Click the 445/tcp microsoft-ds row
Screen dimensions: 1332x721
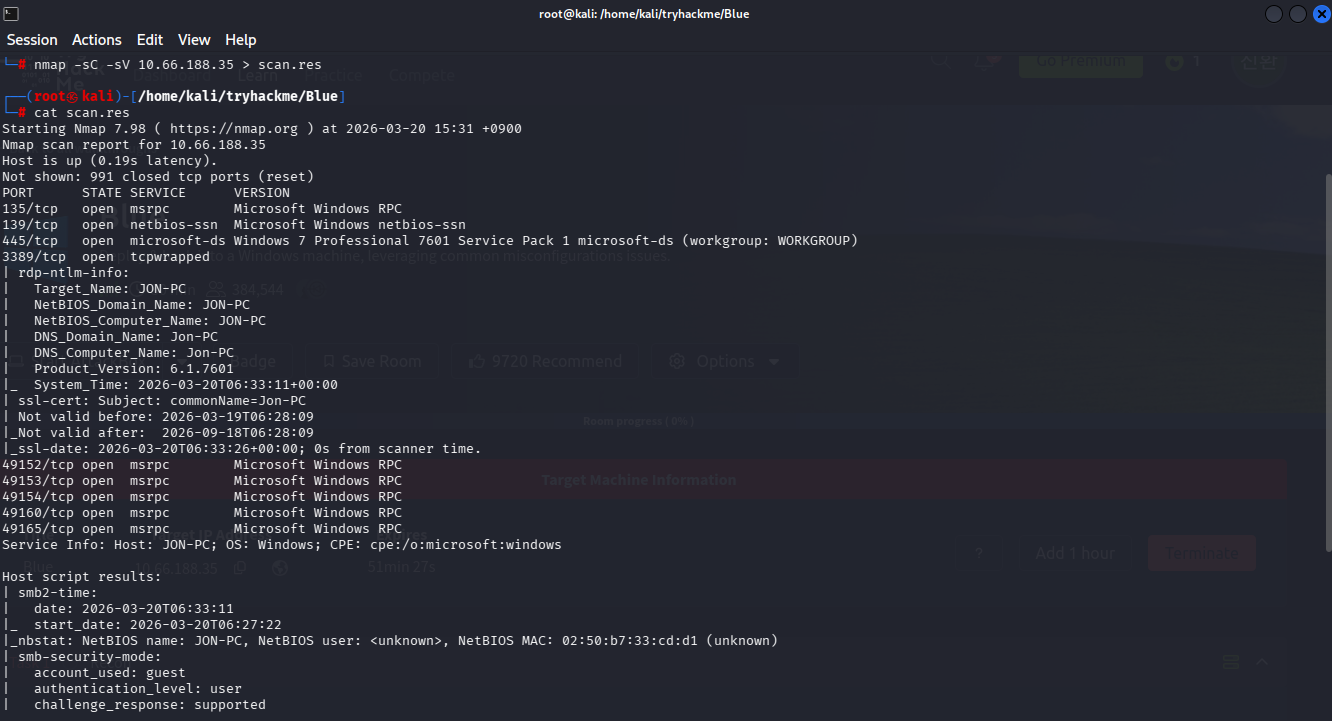click(430, 241)
